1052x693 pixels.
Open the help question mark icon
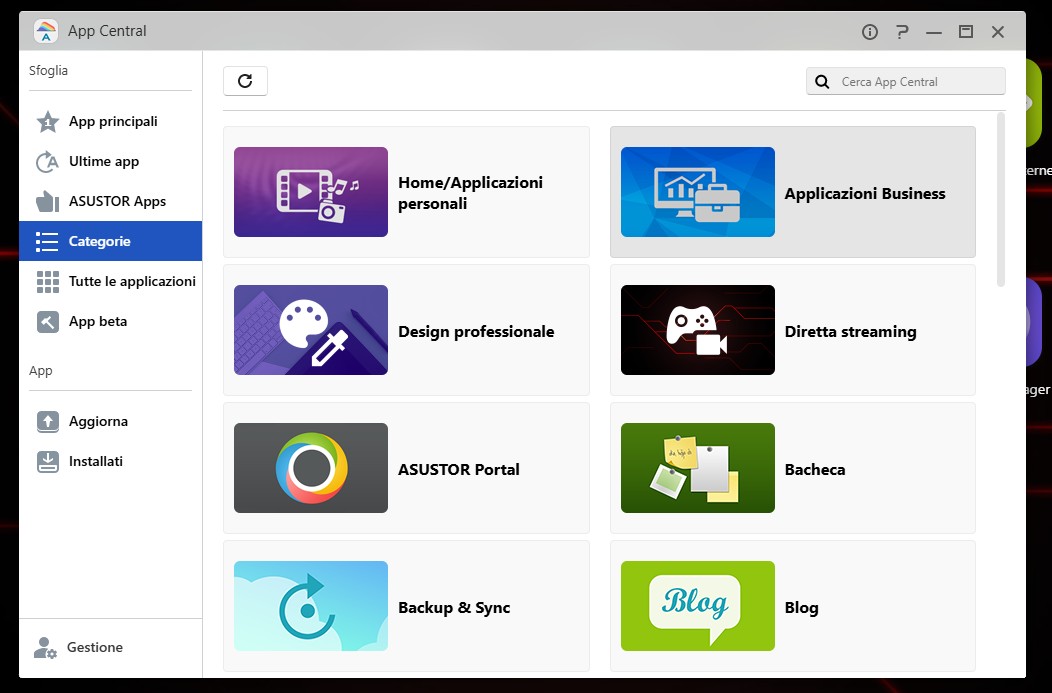pyautogui.click(x=902, y=32)
